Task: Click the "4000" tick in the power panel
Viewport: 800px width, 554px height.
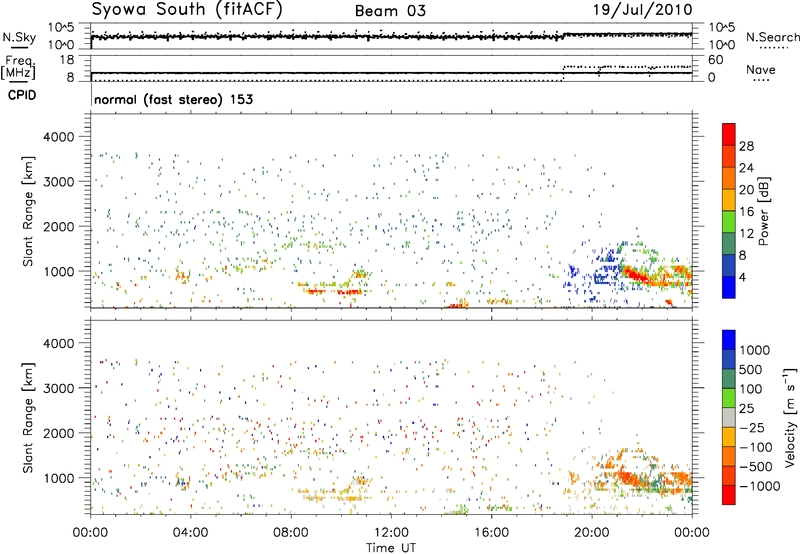Action: [x=58, y=137]
